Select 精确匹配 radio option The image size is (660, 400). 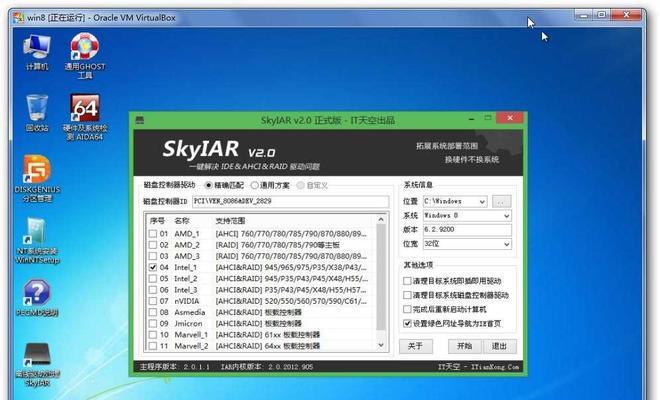click(x=224, y=185)
